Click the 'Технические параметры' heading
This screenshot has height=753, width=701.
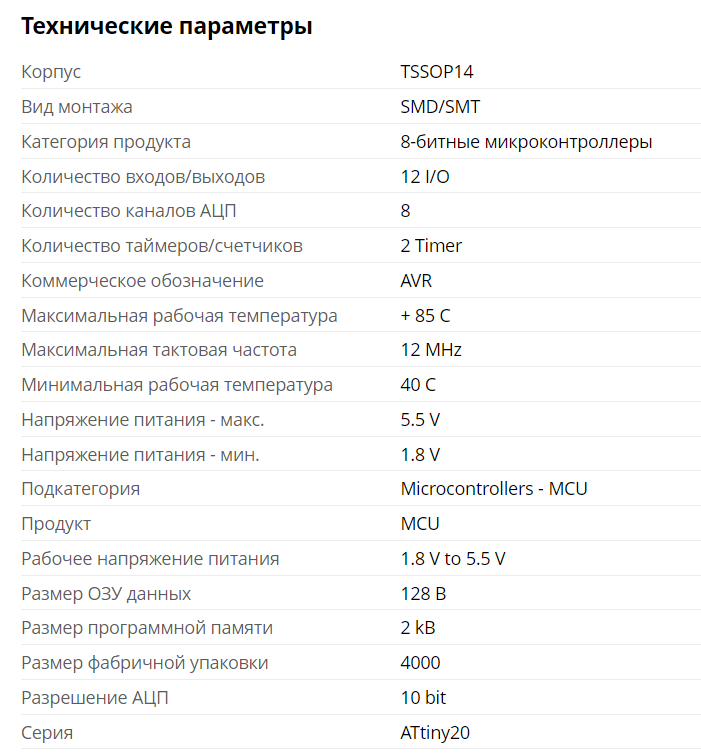(167, 26)
